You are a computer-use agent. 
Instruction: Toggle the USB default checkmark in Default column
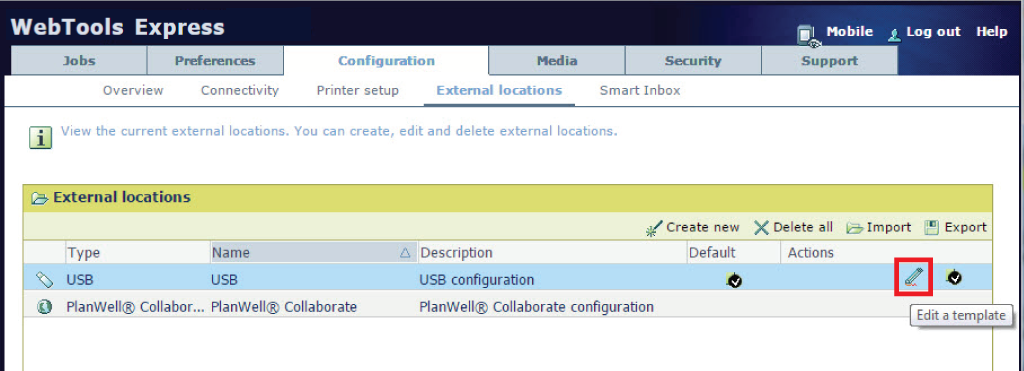[x=733, y=280]
